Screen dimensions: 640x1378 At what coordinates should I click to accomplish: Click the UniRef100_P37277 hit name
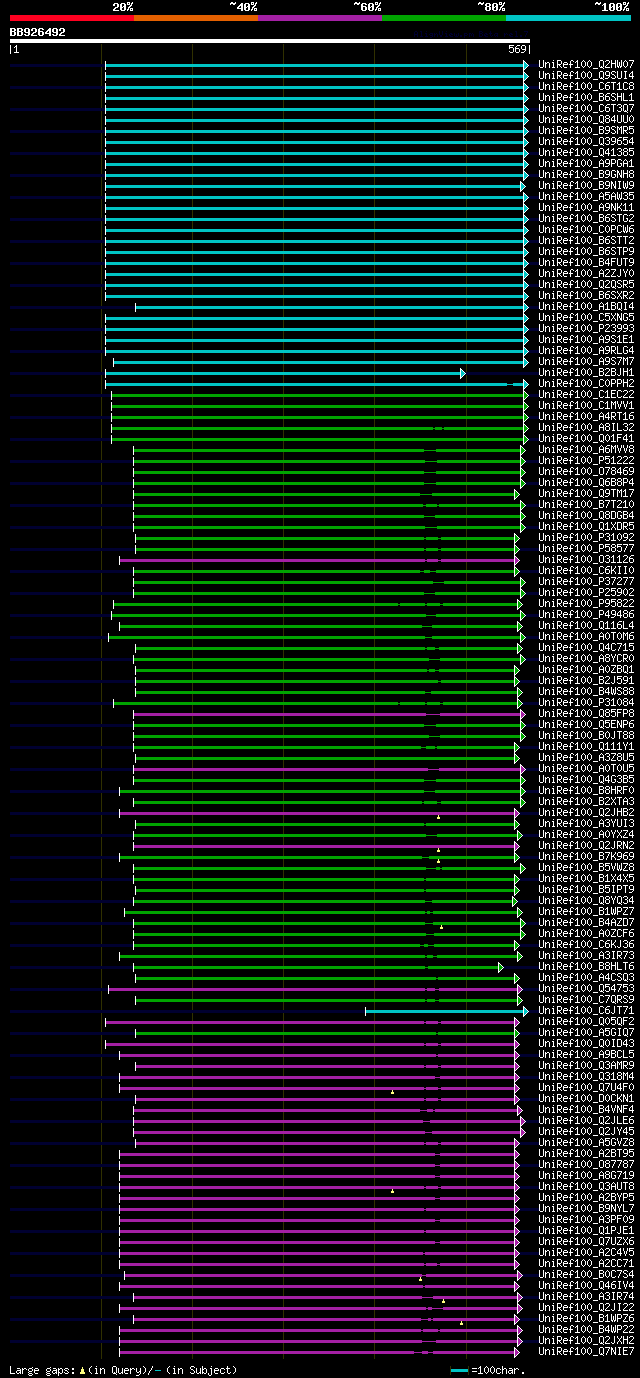pos(586,582)
